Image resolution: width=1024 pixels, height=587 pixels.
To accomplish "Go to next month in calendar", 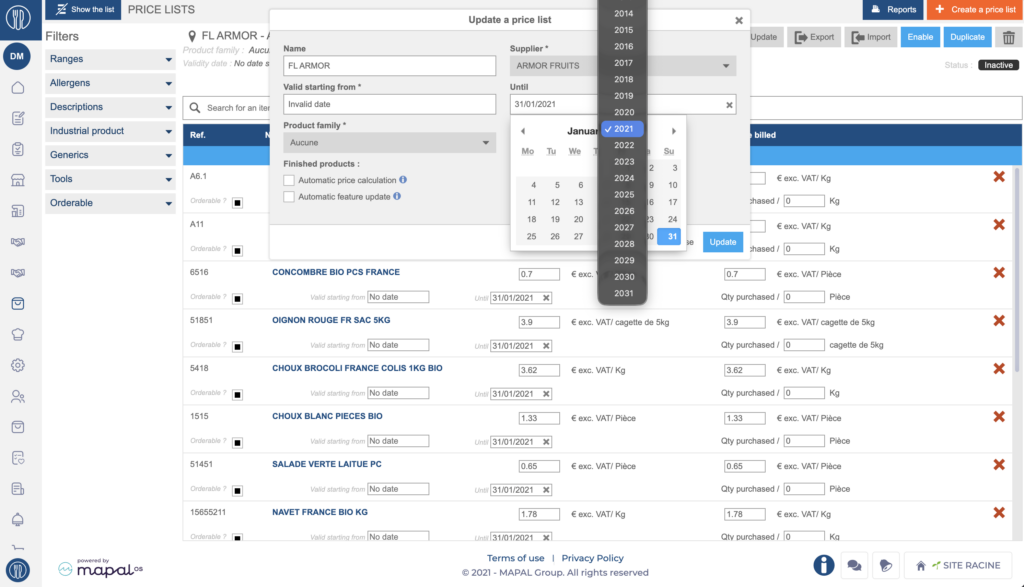I will (x=674, y=131).
